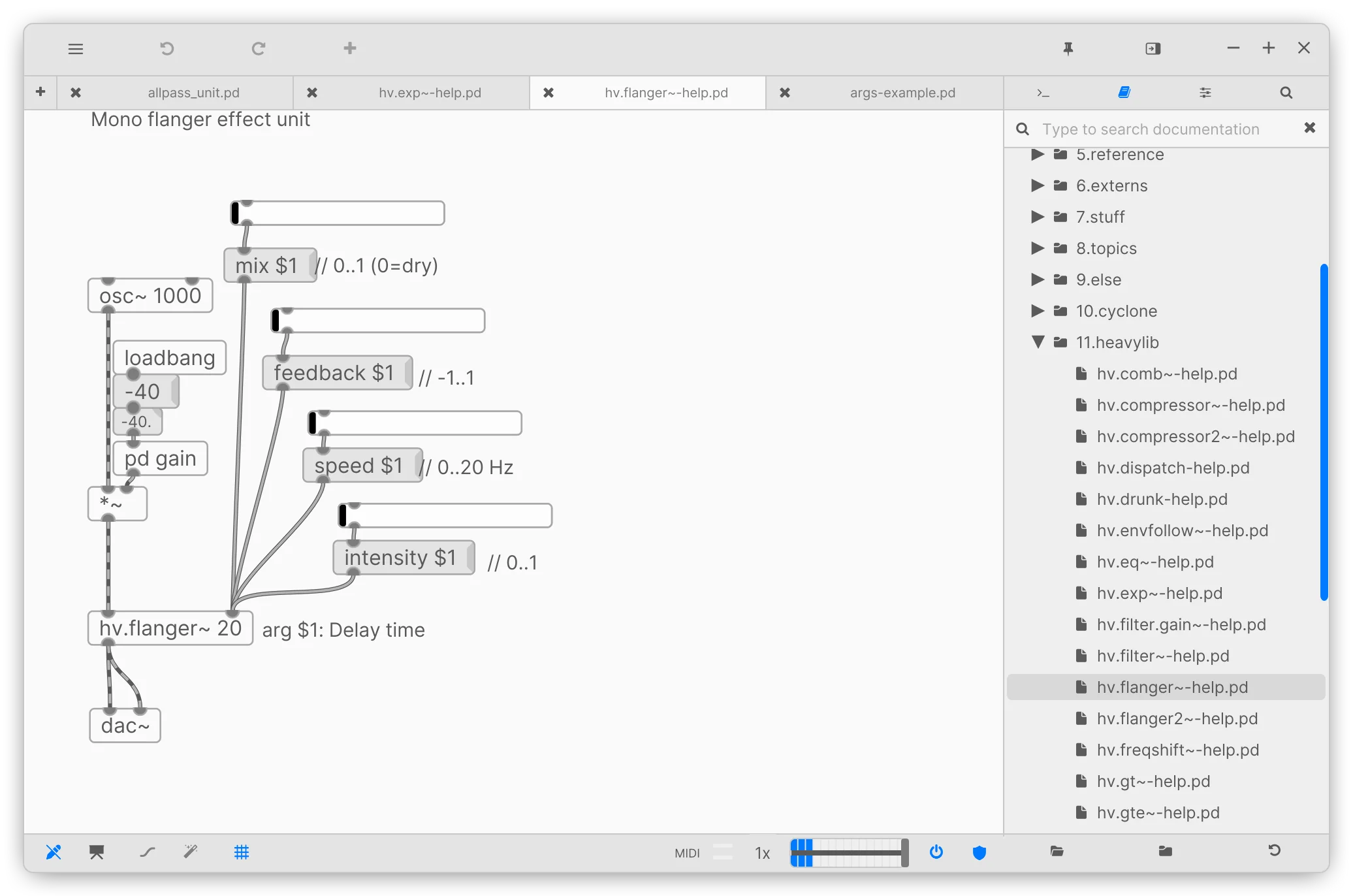Open the main hamburger menu
The image size is (1353, 896).
click(x=76, y=49)
